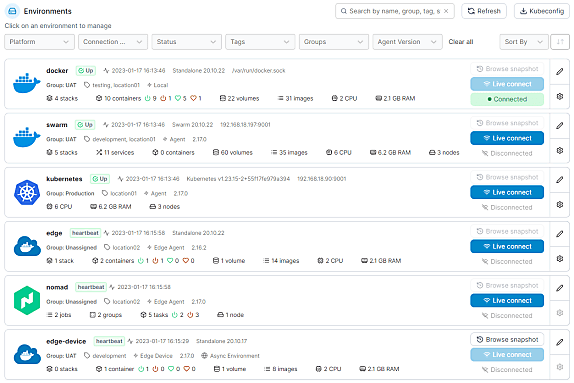Open the swarm environment by its name

point(57,124)
